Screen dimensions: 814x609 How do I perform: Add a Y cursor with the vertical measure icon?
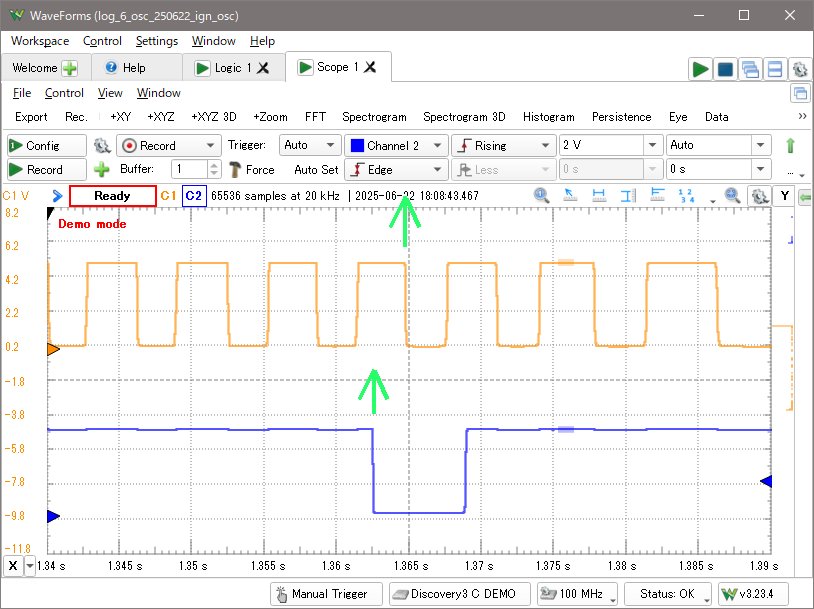click(x=628, y=195)
